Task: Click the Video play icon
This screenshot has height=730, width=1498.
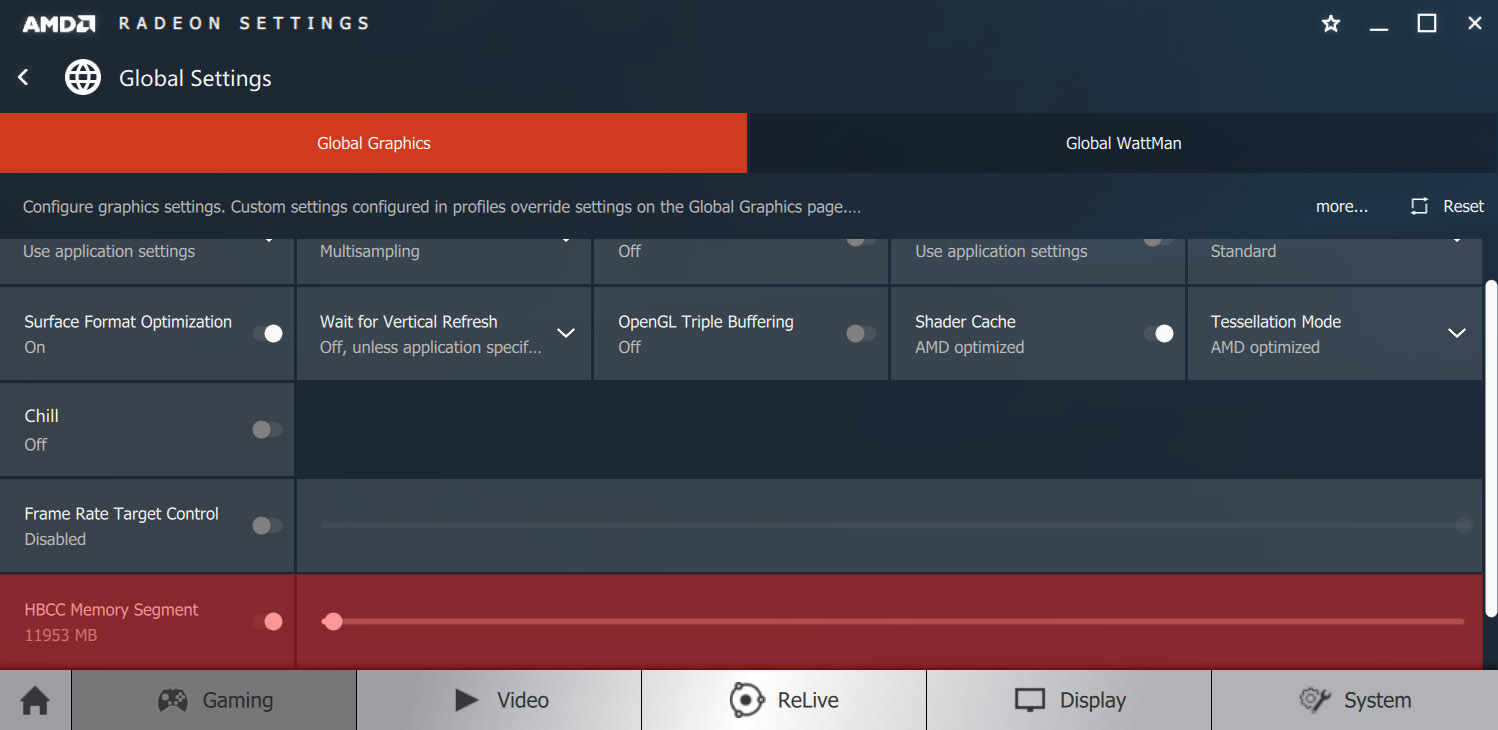Action: [467, 700]
